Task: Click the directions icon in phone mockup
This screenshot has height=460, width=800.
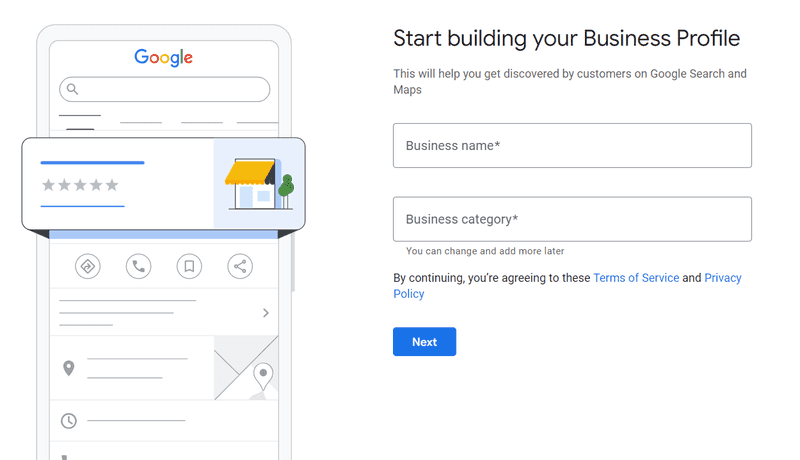Action: 88,266
